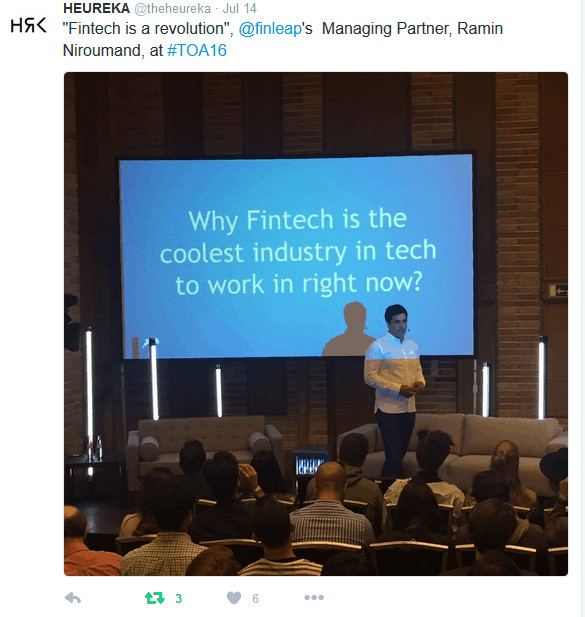Click the retweet count 3
This screenshot has width=585, height=617.
coord(179,599)
